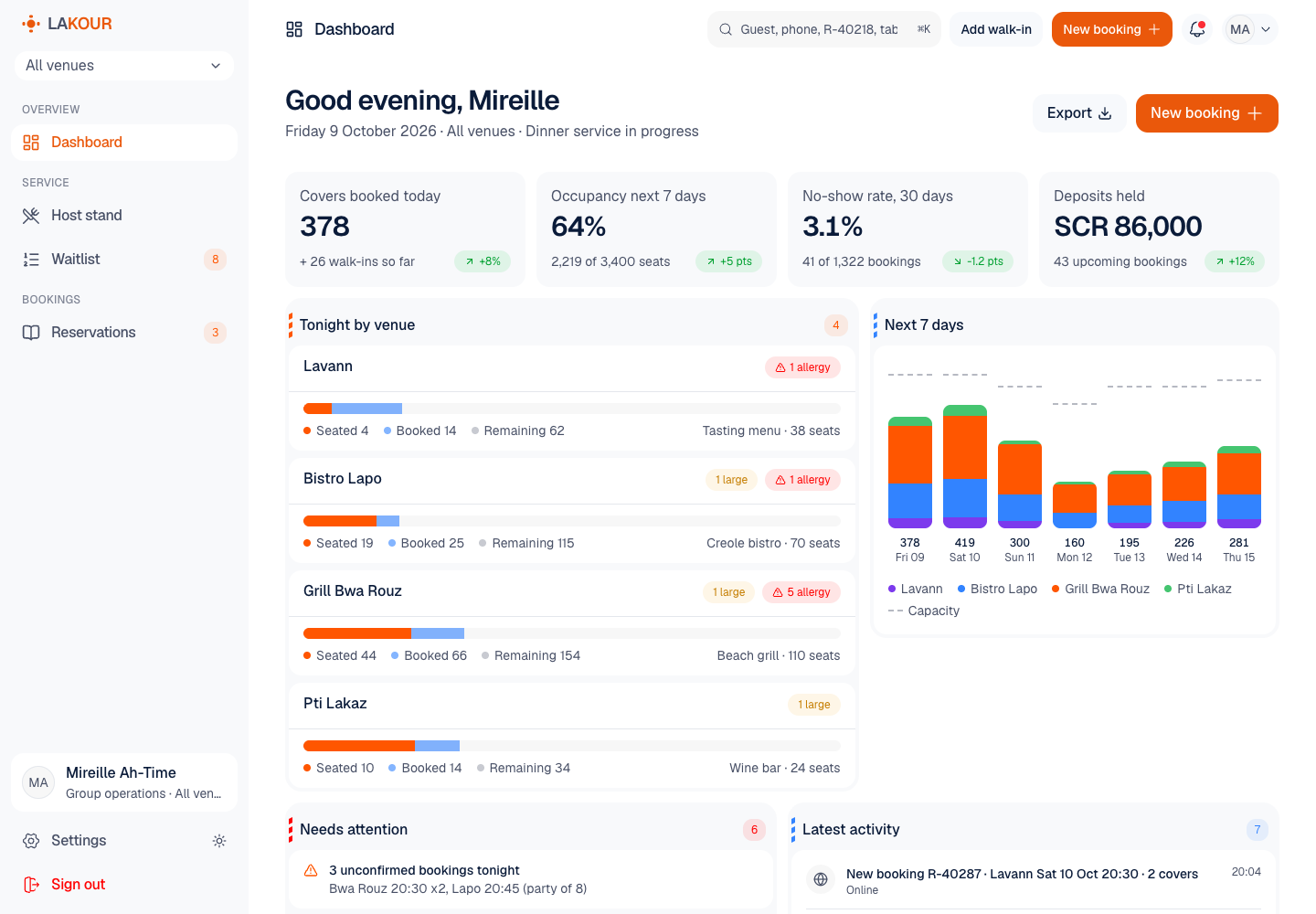Viewport: 1316px width, 914px height.
Task: Open Mireille Ah-Time profile card
Action: 124,782
